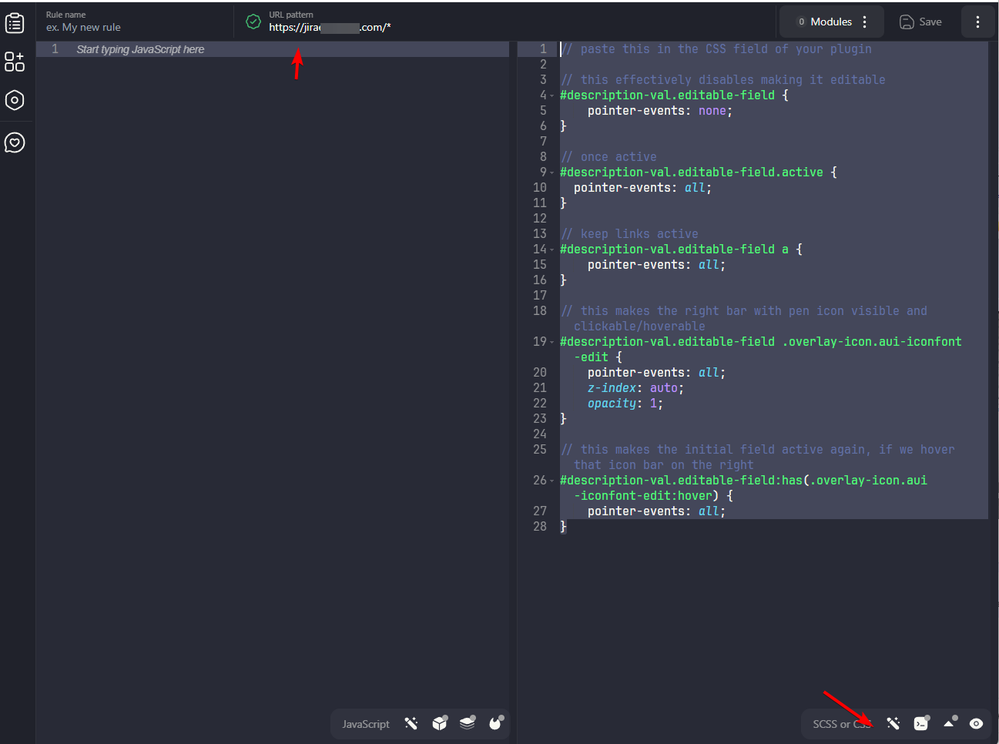Open the top-right kebab menu
Image resolution: width=999 pixels, height=744 pixels.
tap(977, 22)
